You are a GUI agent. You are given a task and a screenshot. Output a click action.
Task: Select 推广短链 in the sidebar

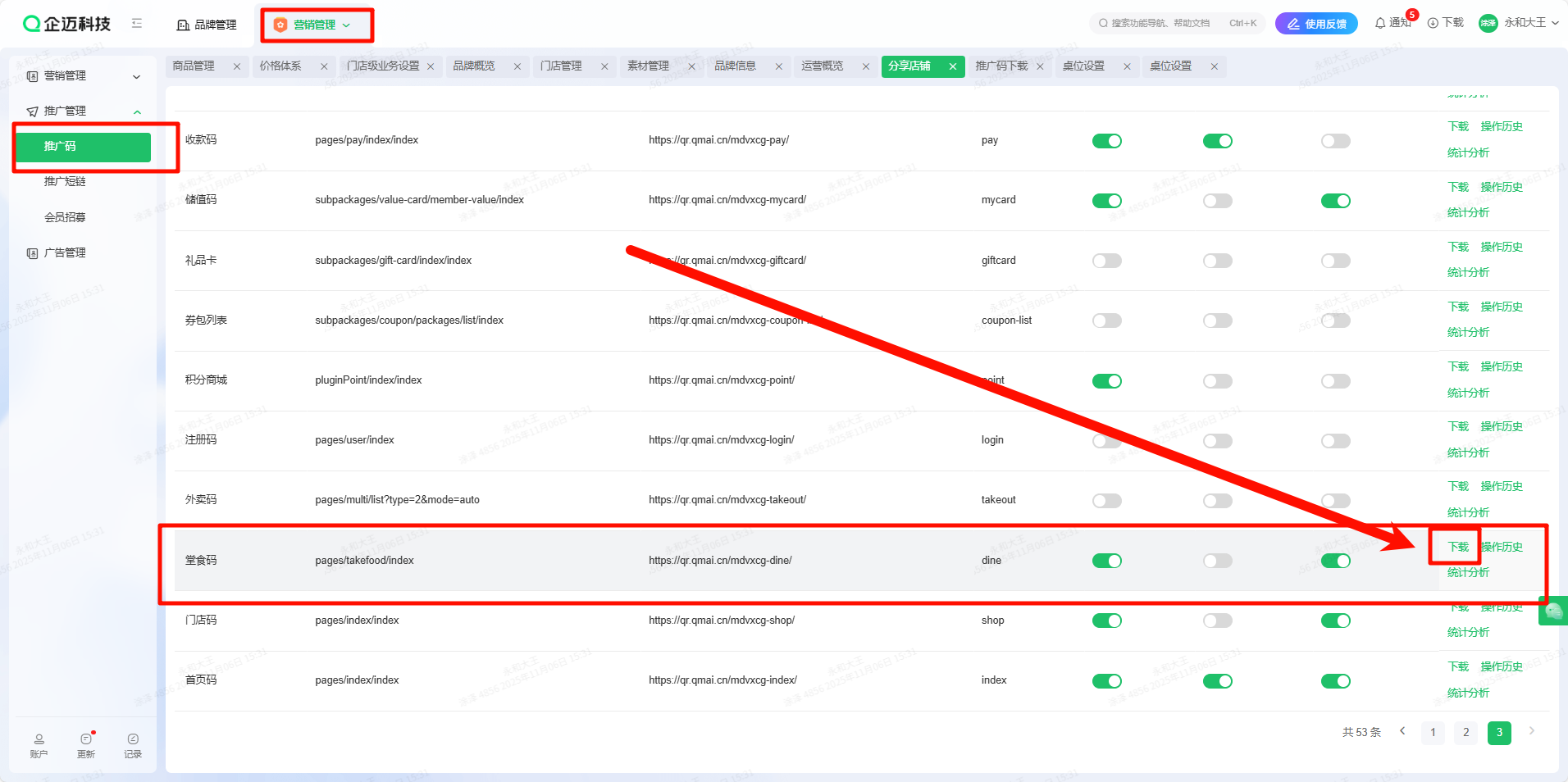click(65, 181)
